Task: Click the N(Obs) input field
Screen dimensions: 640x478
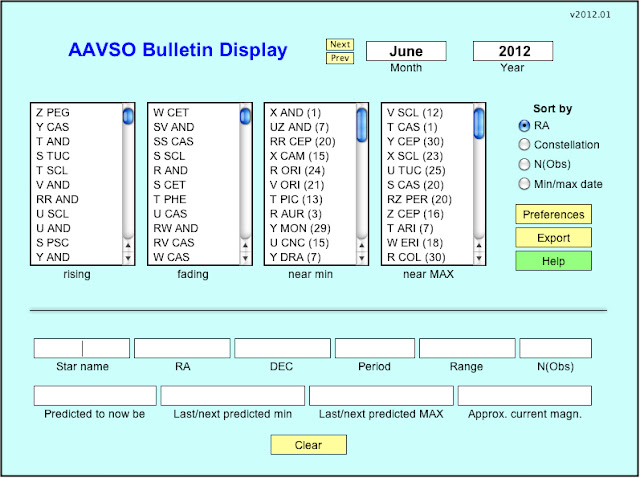Action: [x=556, y=348]
